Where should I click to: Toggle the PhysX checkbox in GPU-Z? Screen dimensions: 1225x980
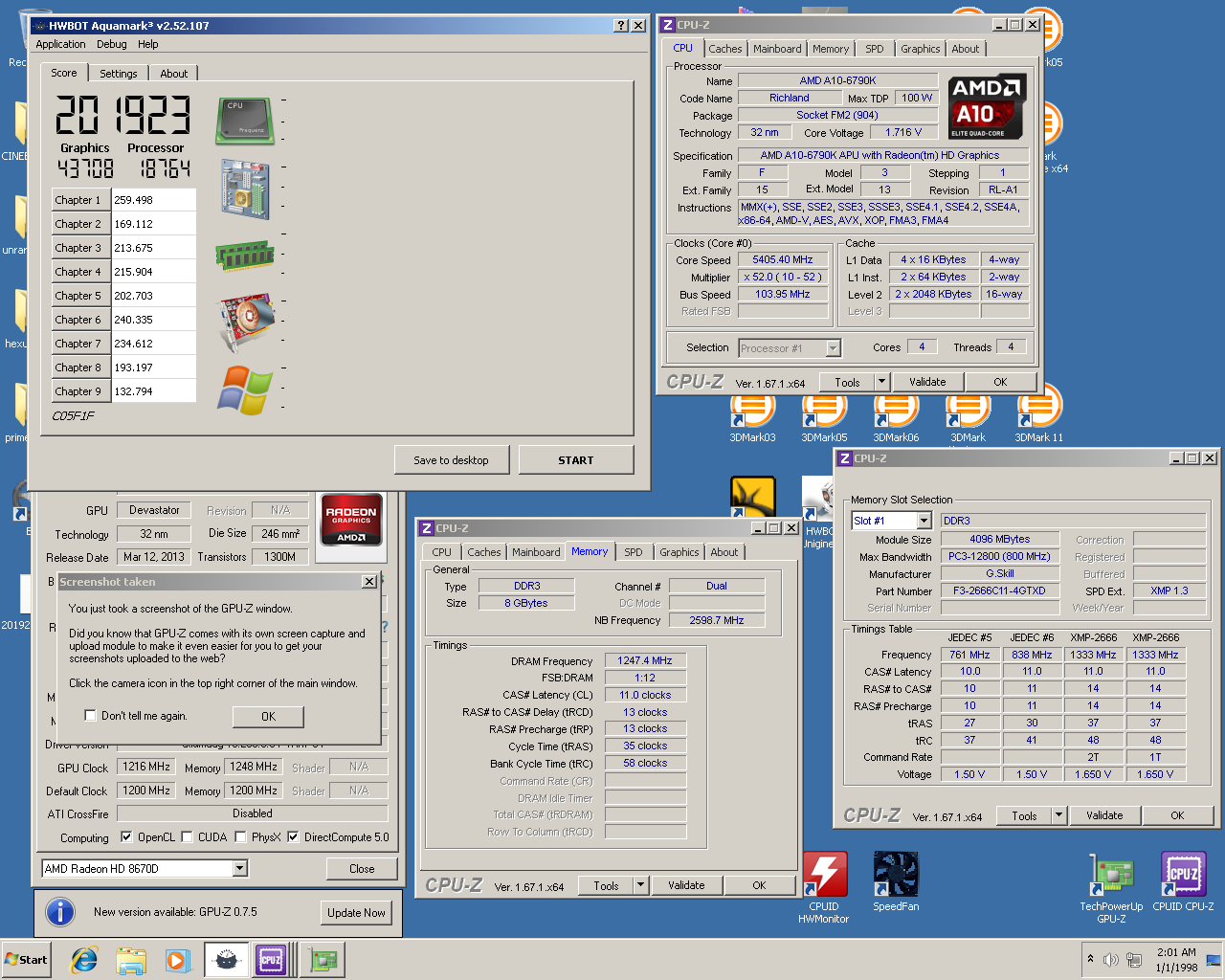click(240, 837)
